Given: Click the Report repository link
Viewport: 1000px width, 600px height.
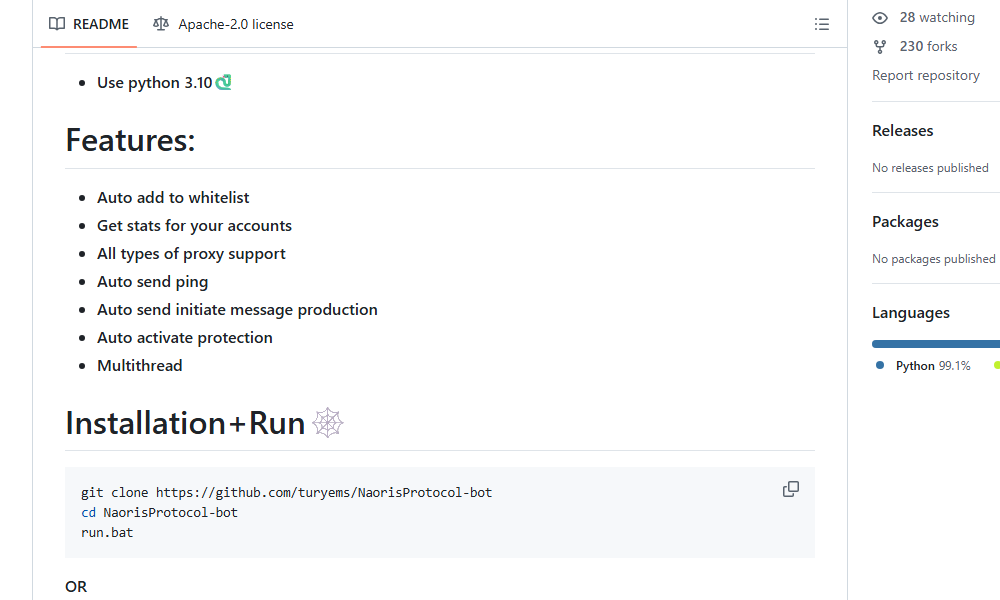Looking at the screenshot, I should pos(926,75).
